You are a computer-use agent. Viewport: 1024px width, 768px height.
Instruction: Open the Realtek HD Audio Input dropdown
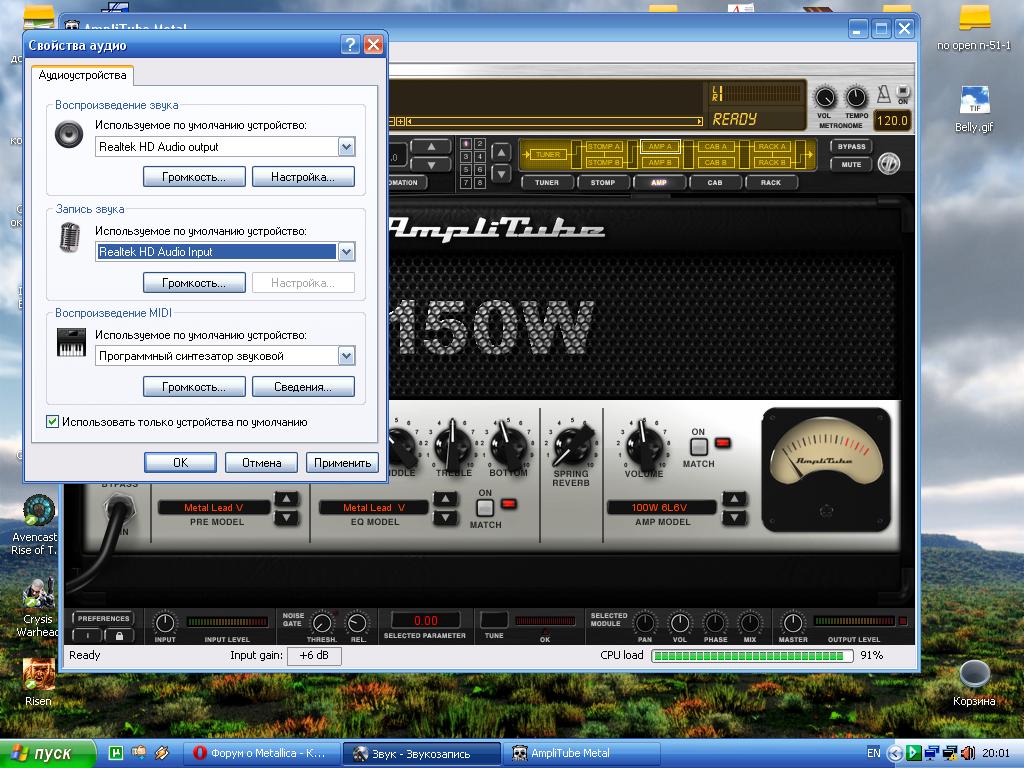[x=346, y=252]
